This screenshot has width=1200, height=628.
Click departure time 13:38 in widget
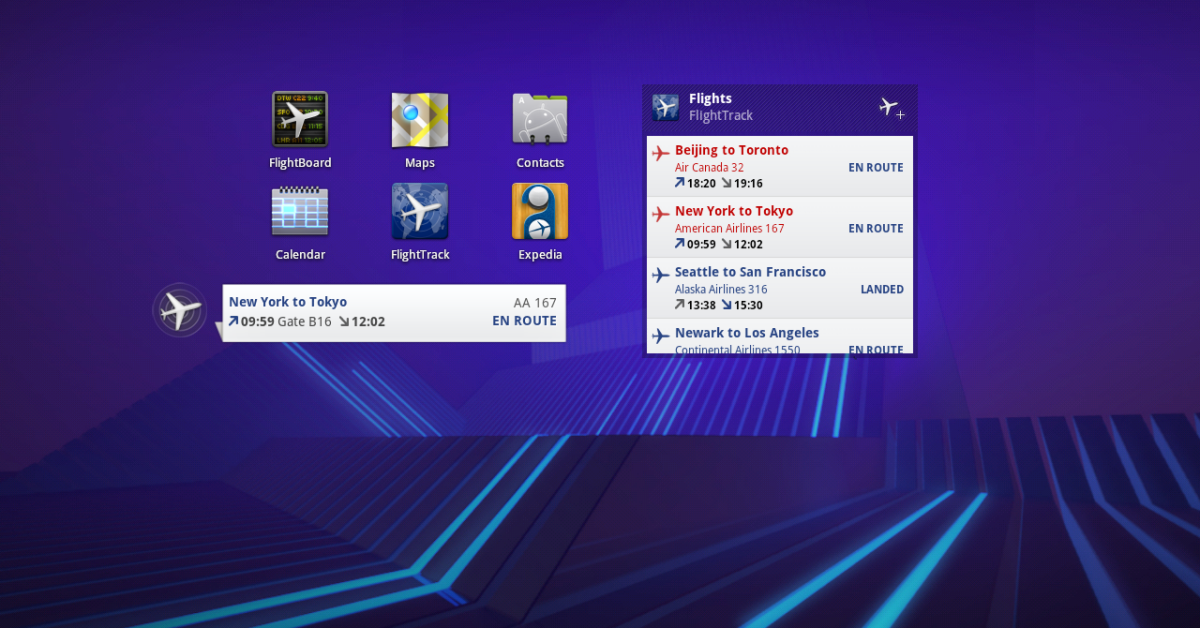(x=701, y=306)
